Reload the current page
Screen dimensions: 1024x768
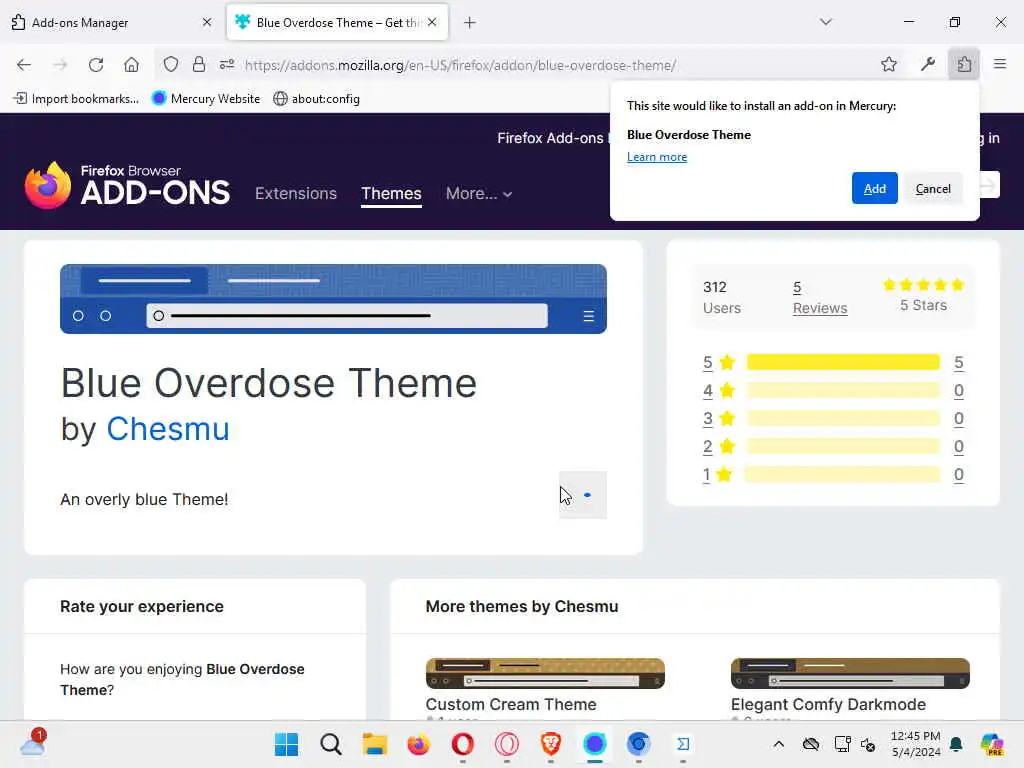click(96, 65)
